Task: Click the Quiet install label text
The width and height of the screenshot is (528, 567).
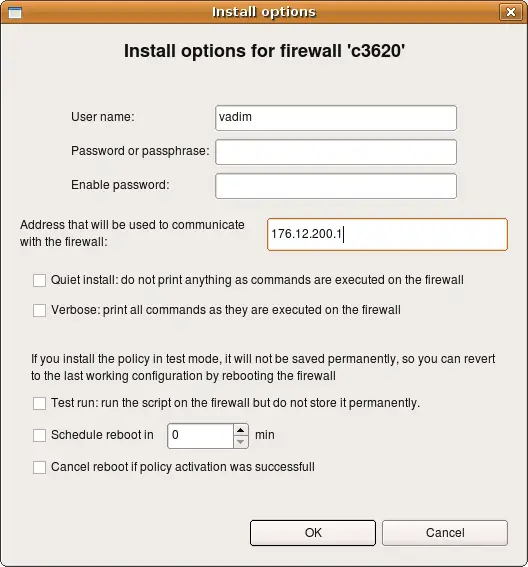Action: [x=257, y=280]
